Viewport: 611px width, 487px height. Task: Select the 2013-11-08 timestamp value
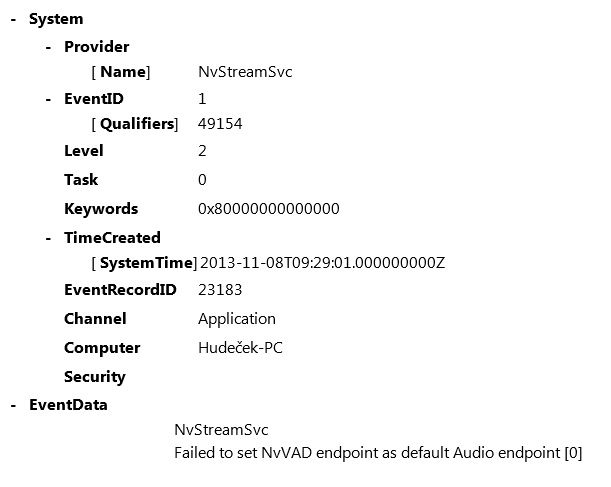click(323, 263)
